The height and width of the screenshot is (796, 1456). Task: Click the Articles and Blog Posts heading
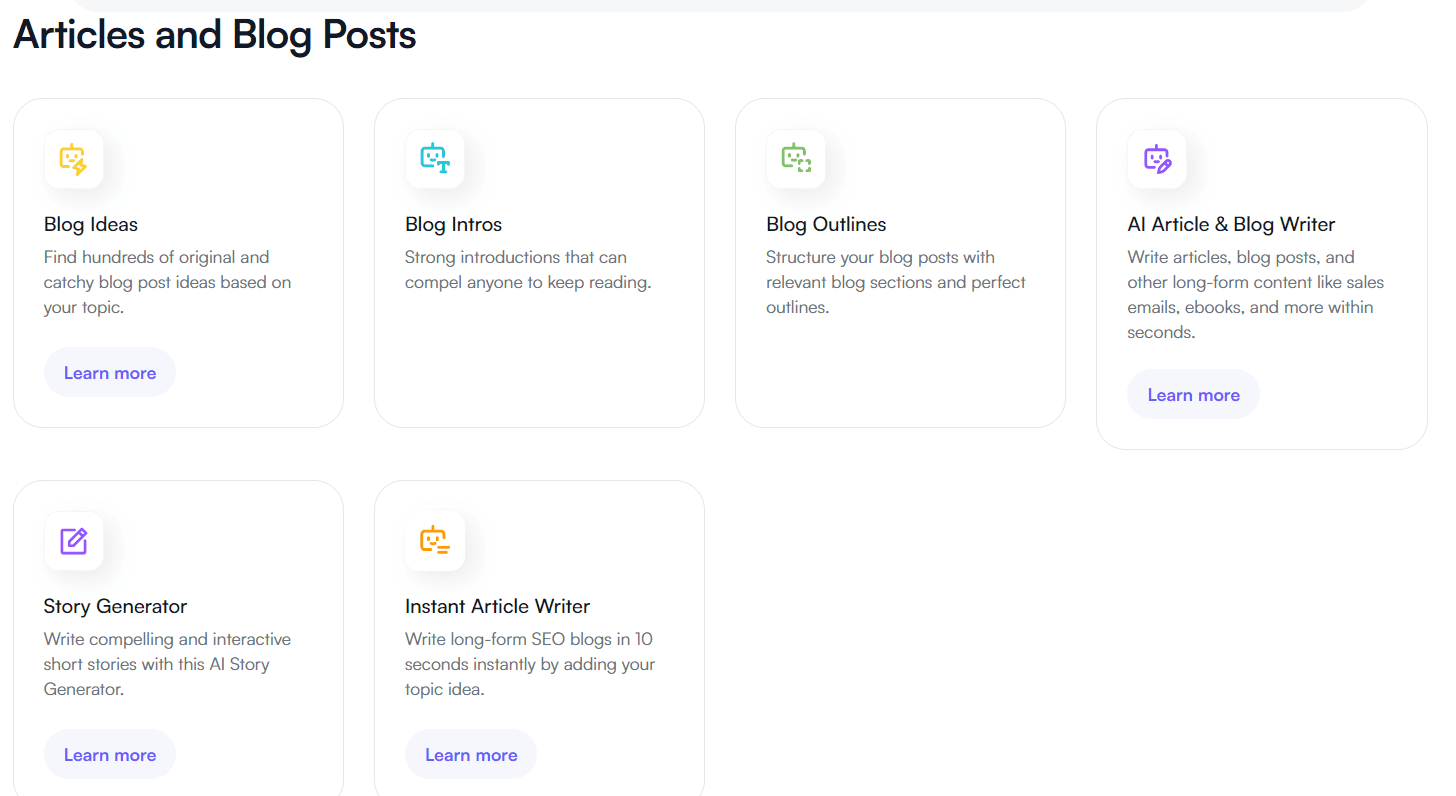click(214, 35)
